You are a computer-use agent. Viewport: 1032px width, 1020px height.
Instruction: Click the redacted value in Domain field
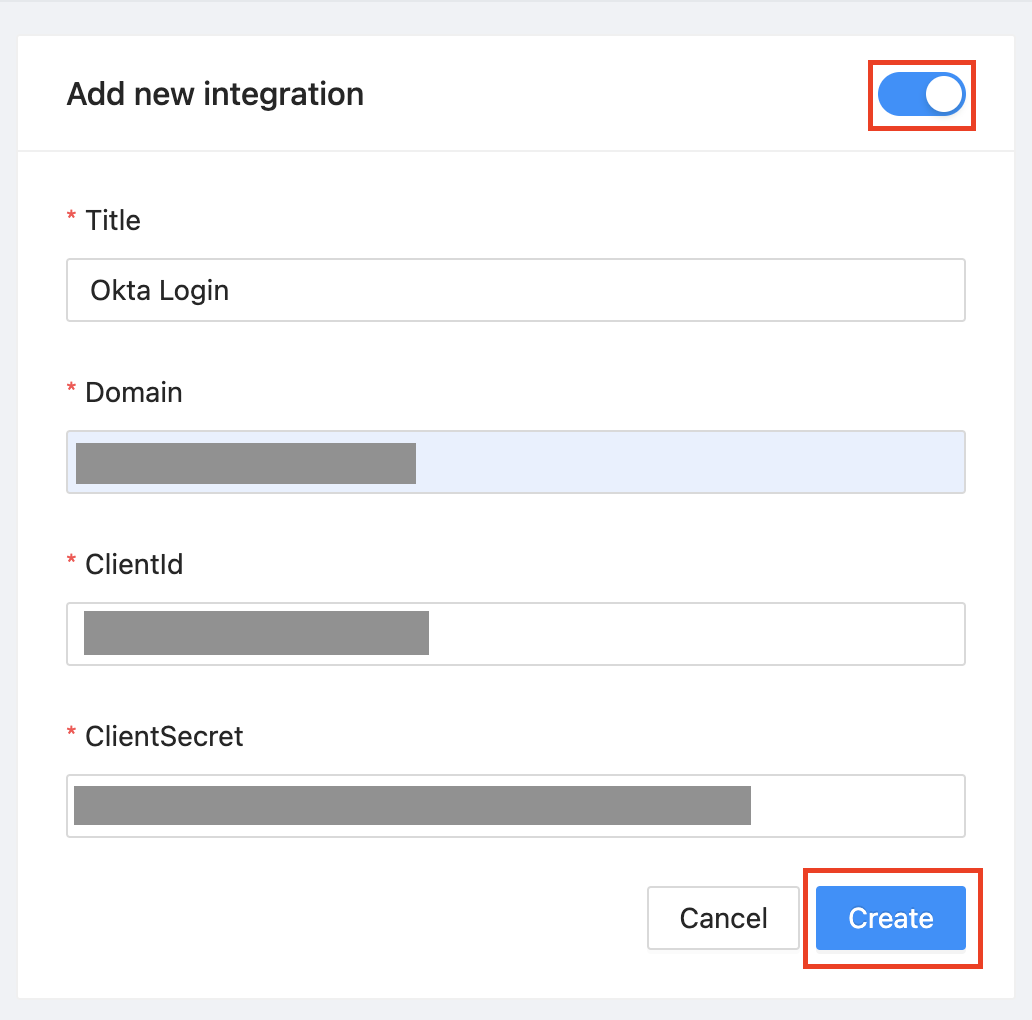[246, 463]
